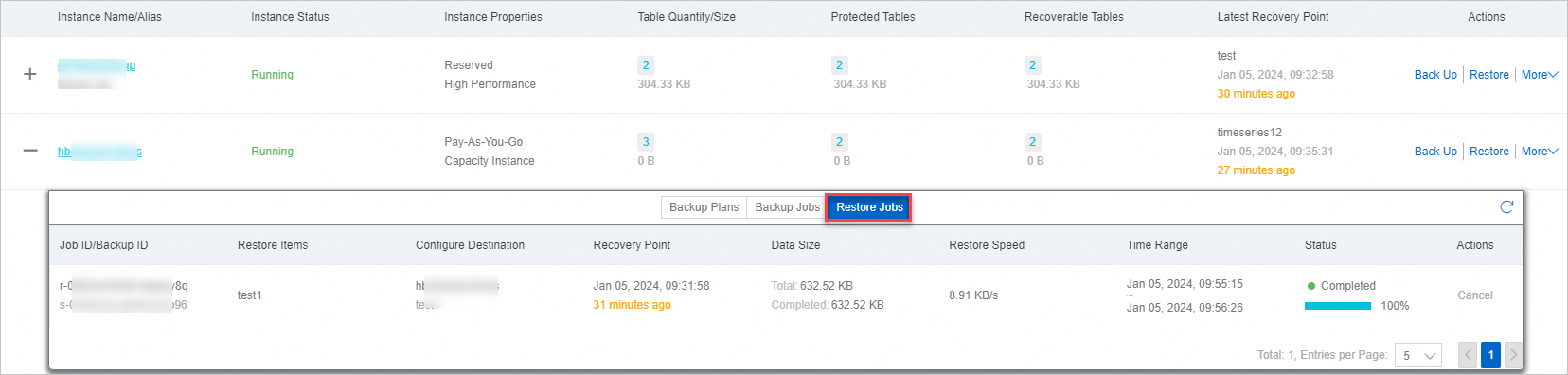1568x375 pixels.
Task: Open More menu for the Reserved instance
Action: (x=1540, y=75)
